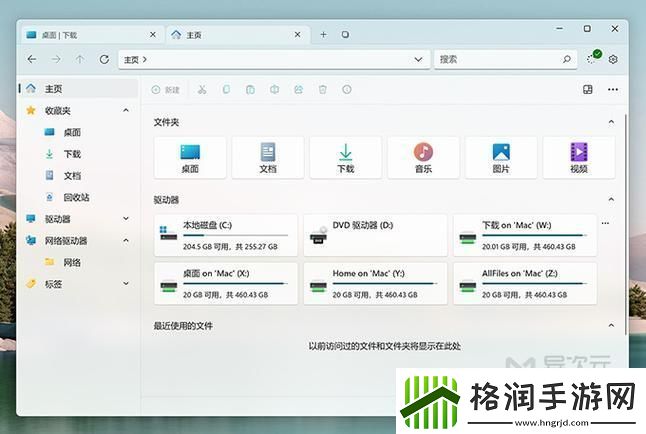This screenshot has width=646, height=434.
Task: Open the 下载 folder card
Action: [x=346, y=158]
